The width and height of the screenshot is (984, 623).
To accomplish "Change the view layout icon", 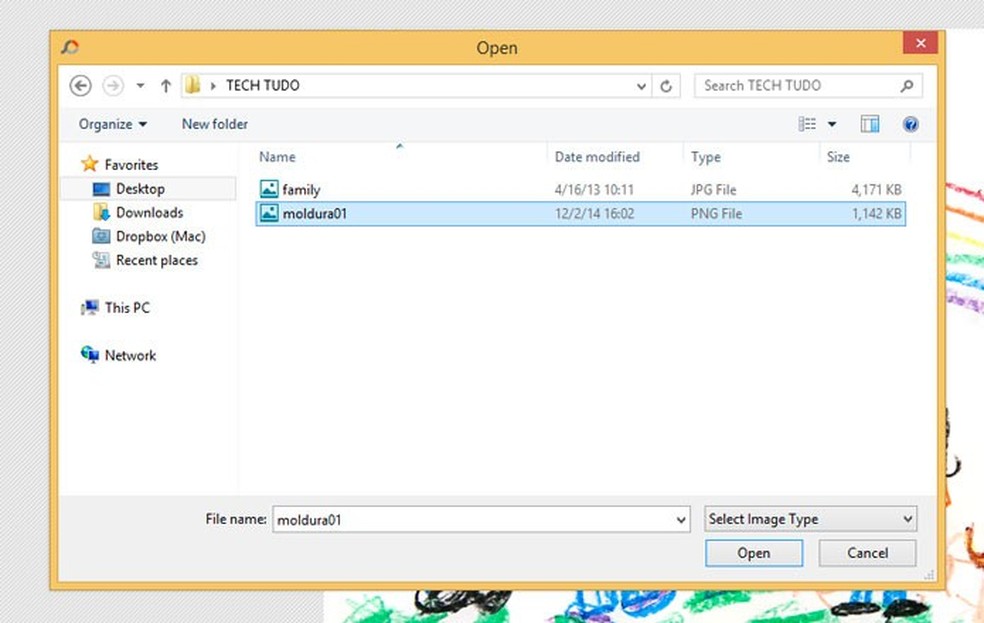I will 807,124.
